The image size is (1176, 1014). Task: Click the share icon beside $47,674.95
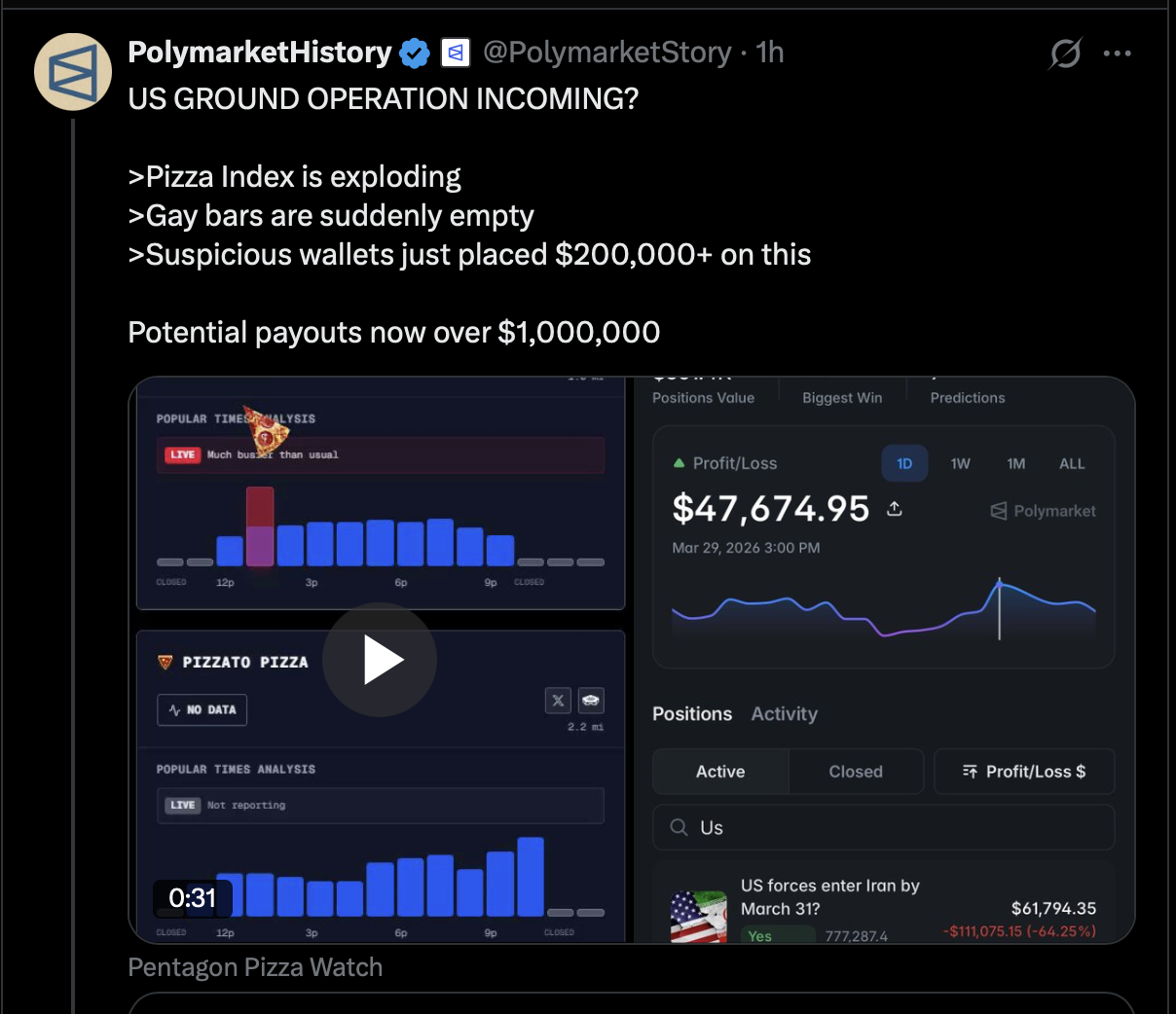(x=895, y=509)
